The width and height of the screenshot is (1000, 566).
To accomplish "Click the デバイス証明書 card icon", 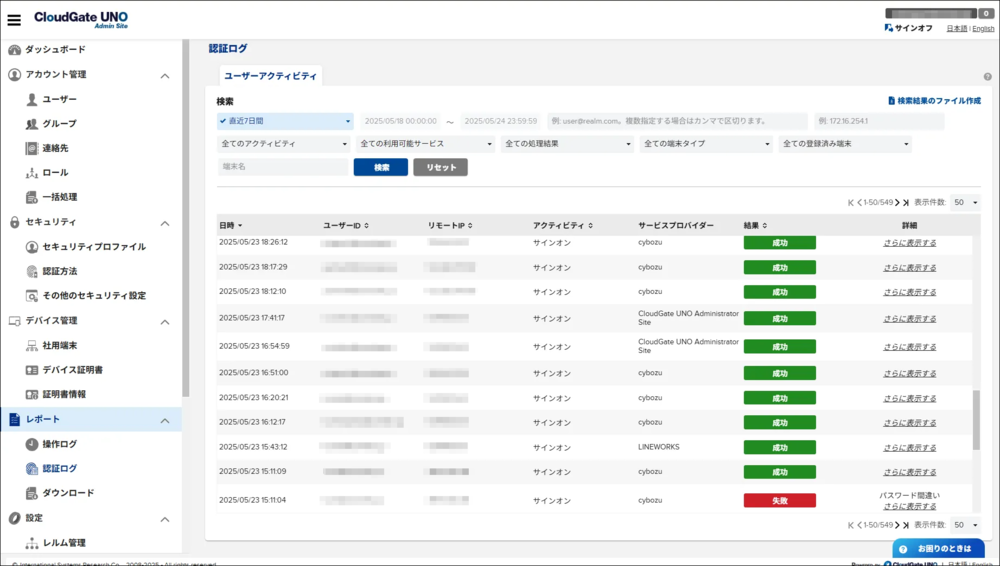I will tap(32, 370).
